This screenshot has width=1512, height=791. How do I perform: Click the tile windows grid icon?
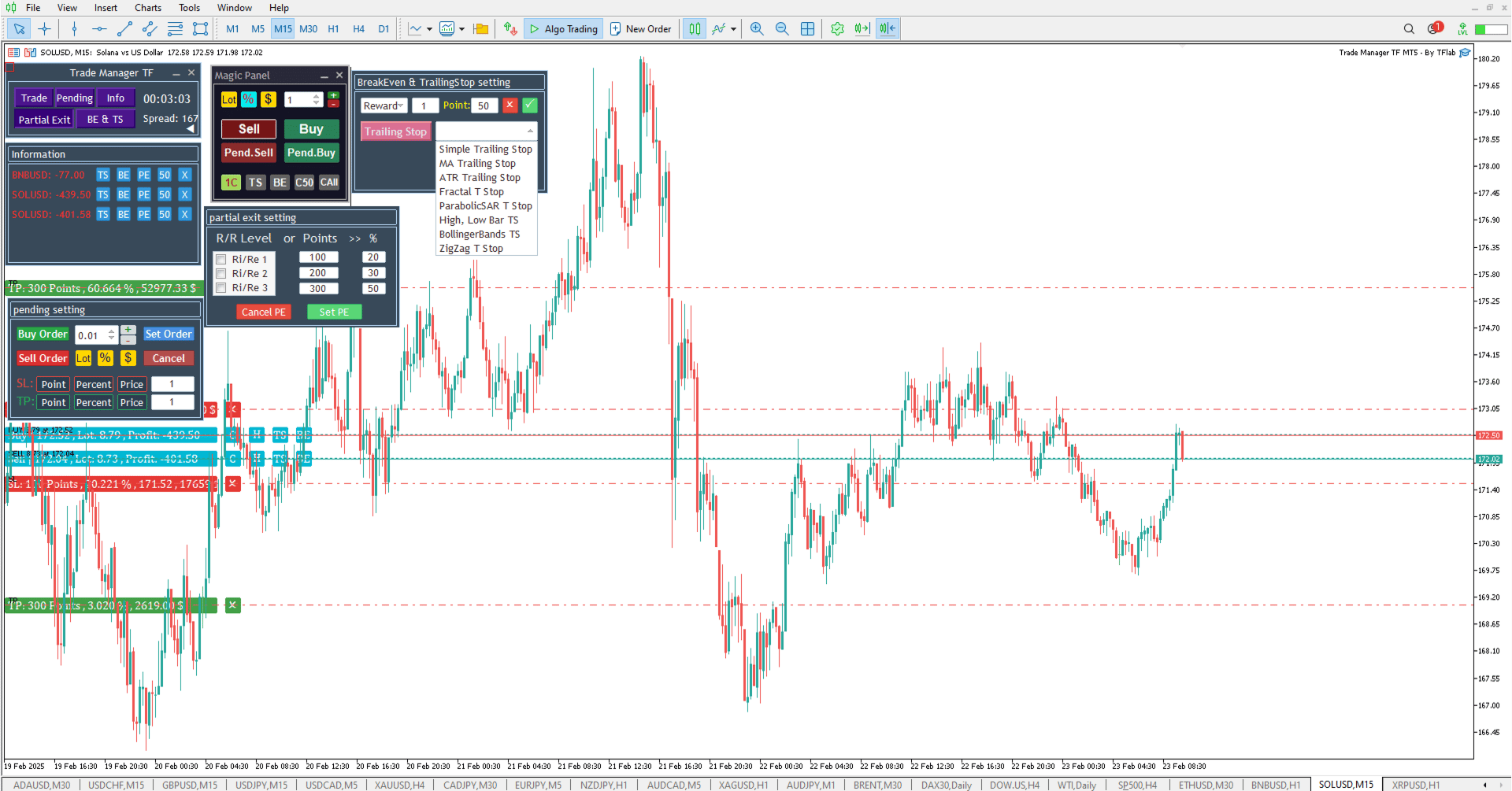click(807, 29)
